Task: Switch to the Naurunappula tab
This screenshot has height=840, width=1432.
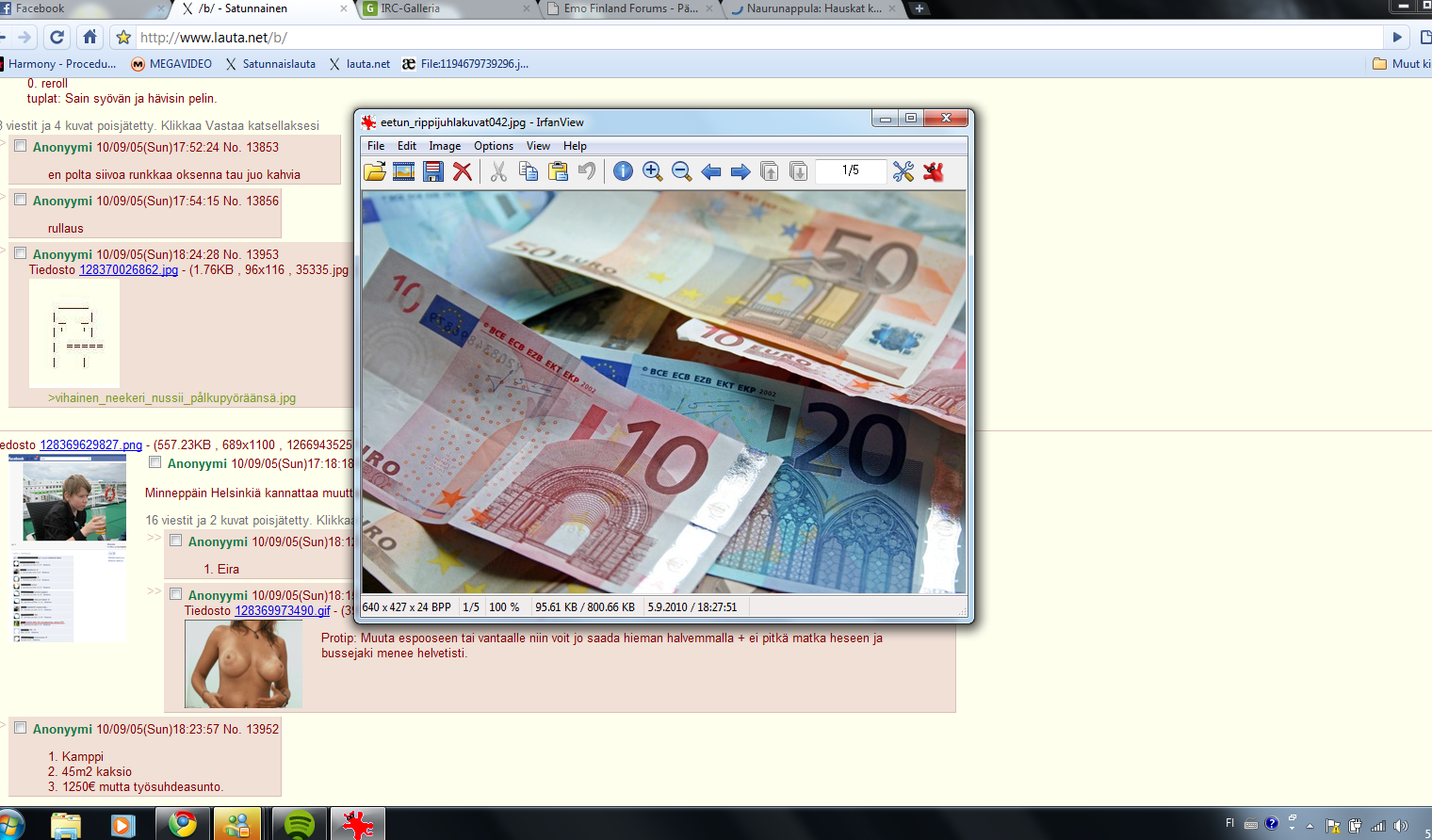Action: pyautogui.click(x=813, y=8)
